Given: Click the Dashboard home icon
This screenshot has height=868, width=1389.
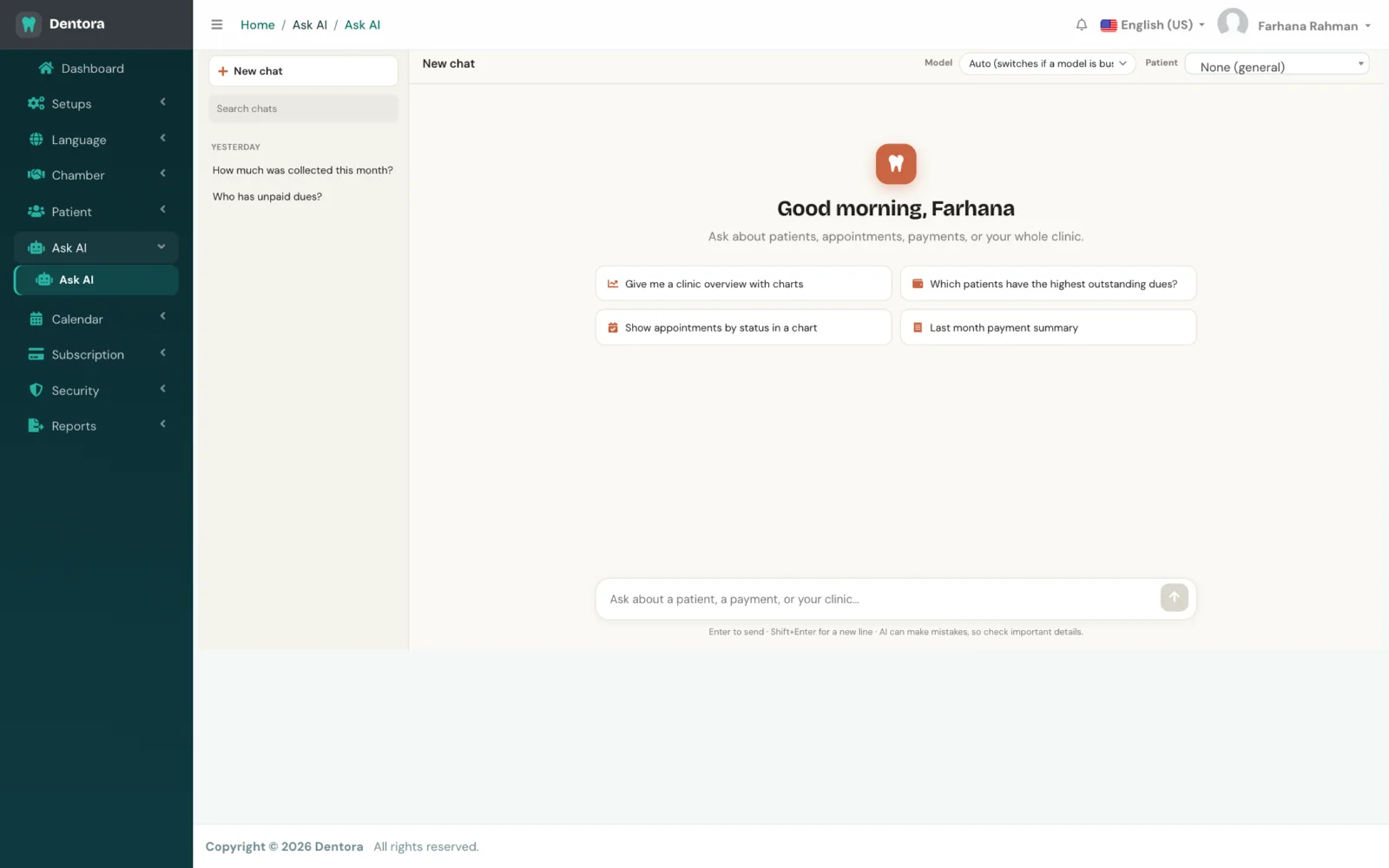Looking at the screenshot, I should pos(46,68).
